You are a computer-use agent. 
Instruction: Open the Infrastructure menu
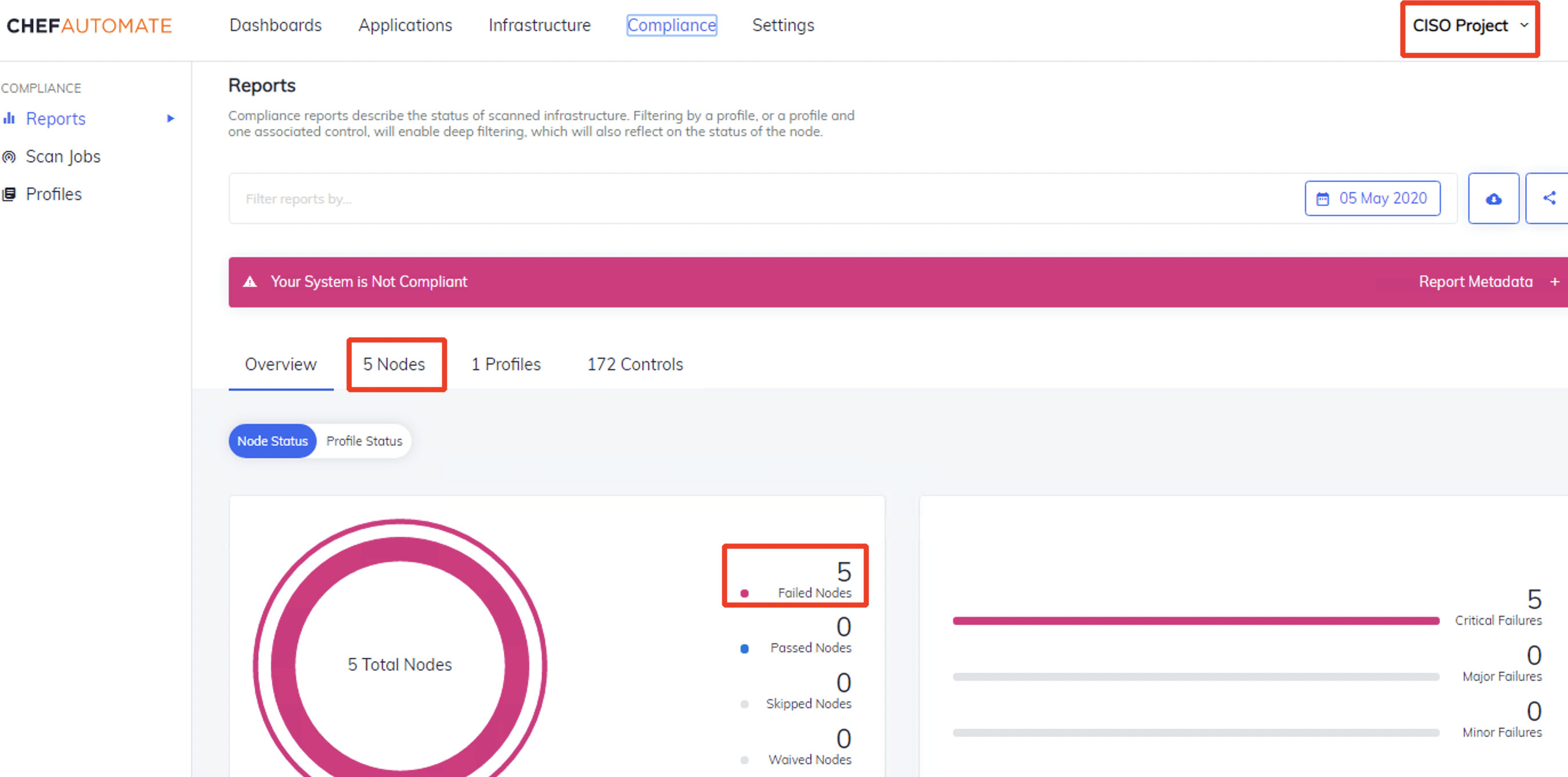tap(539, 26)
